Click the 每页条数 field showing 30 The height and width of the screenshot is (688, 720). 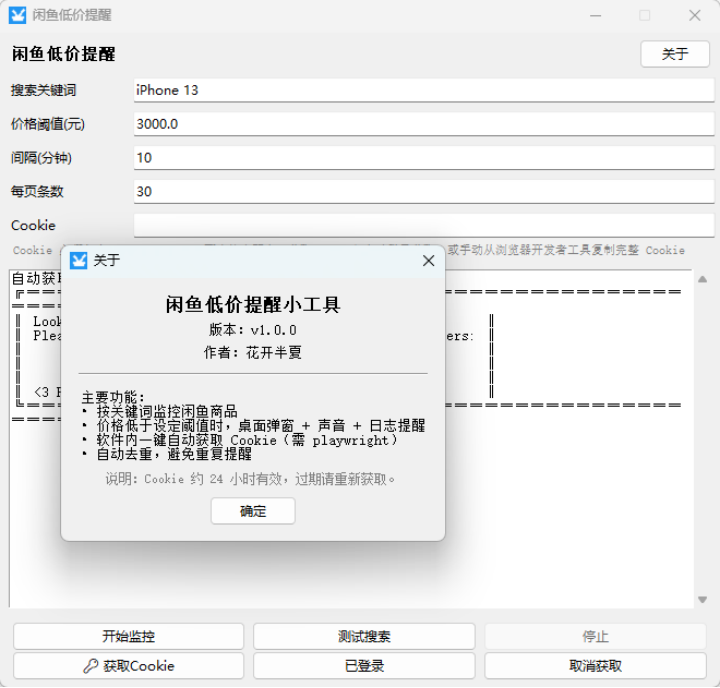(423, 192)
